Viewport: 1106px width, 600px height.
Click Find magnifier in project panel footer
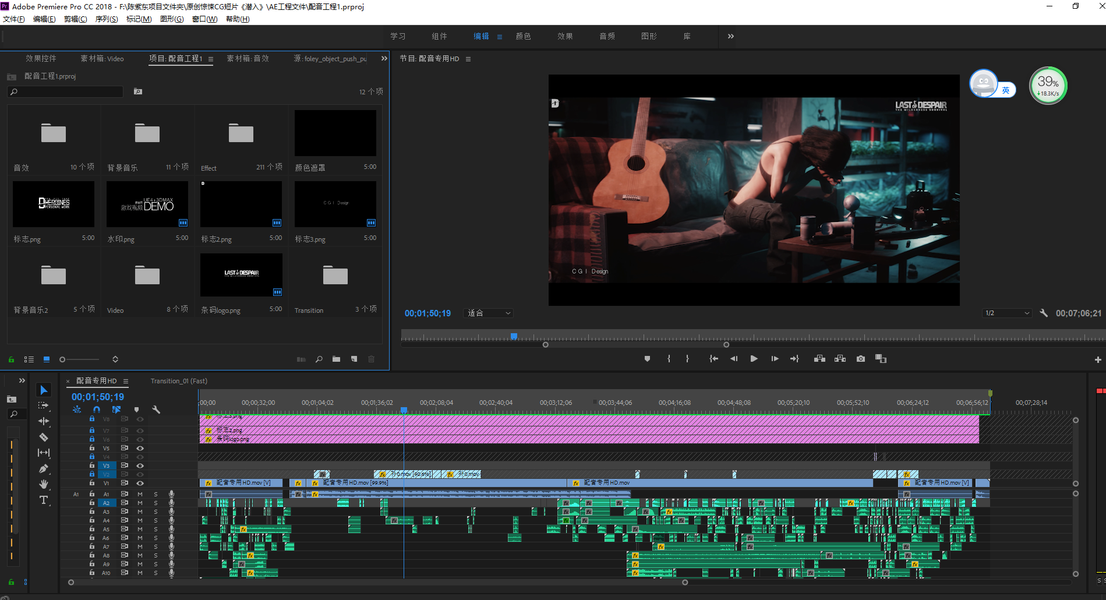(x=319, y=360)
